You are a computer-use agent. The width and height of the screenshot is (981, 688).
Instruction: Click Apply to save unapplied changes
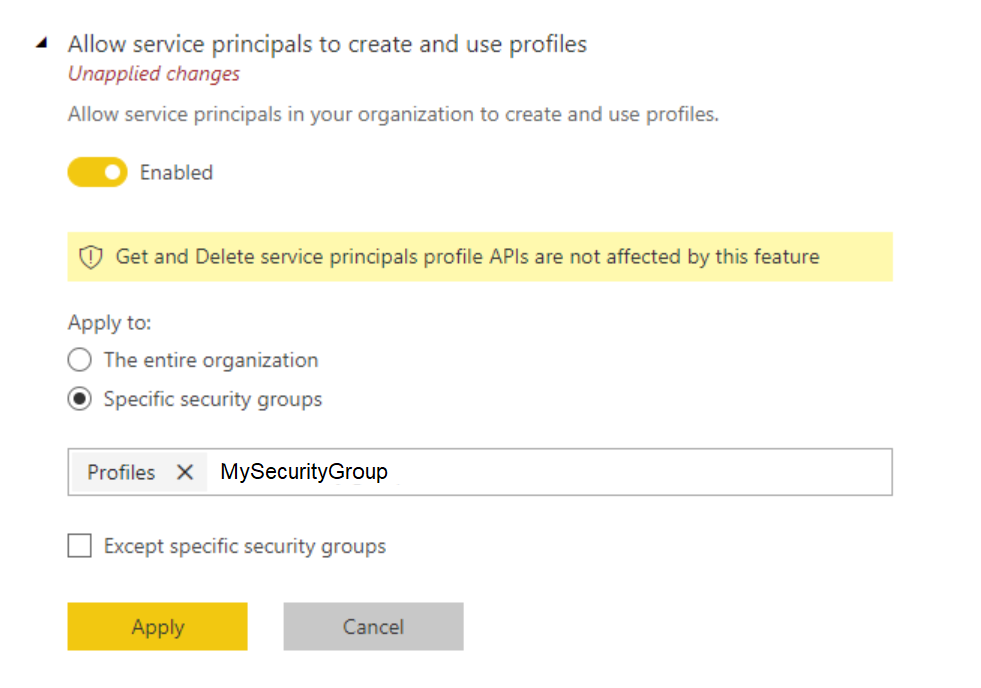coord(157,627)
